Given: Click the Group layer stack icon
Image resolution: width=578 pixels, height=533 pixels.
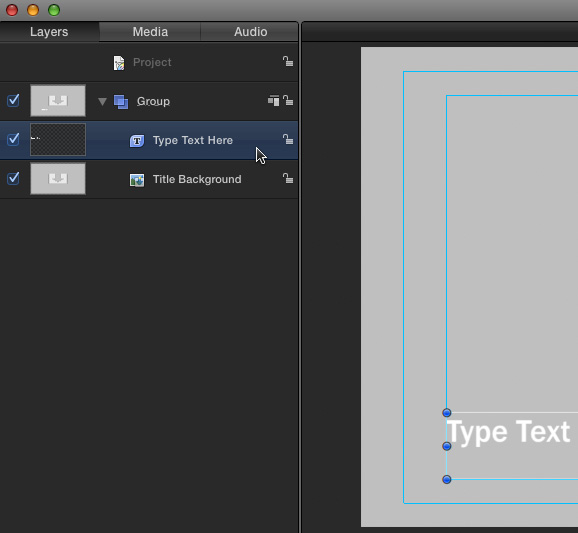Looking at the screenshot, I should 121,102.
